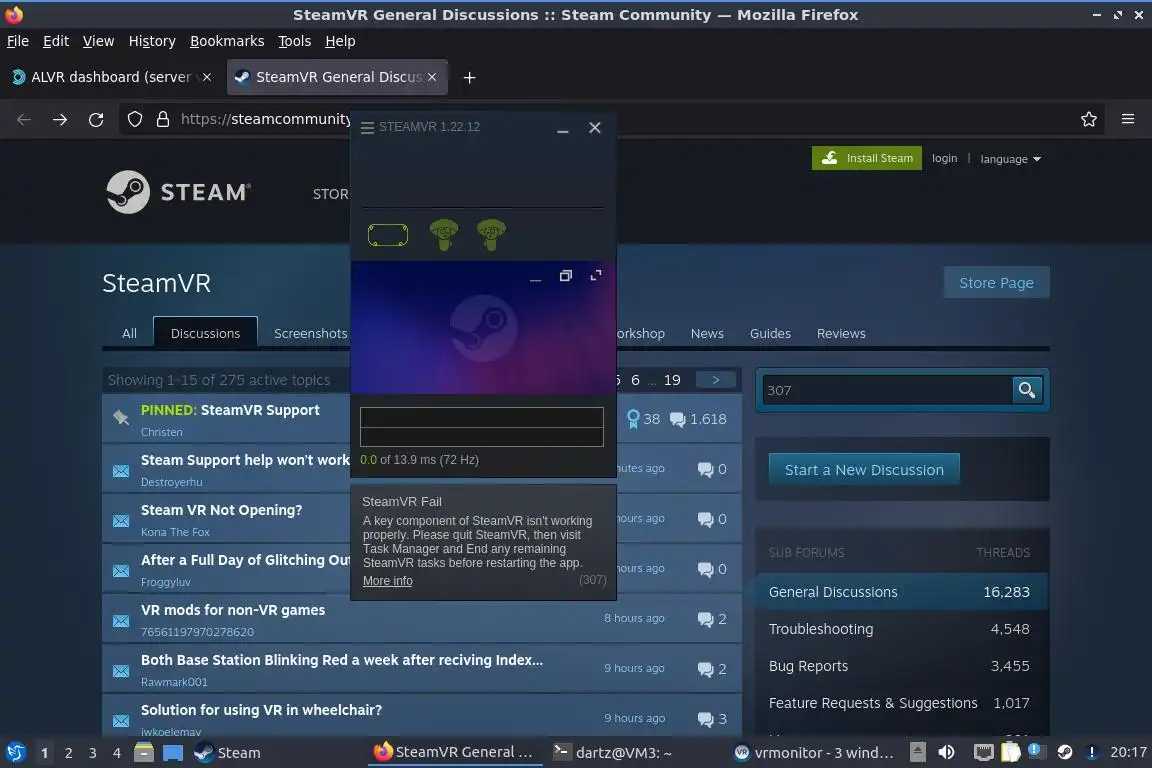
Task: Open the file manager from taskbar
Action: click(144, 753)
